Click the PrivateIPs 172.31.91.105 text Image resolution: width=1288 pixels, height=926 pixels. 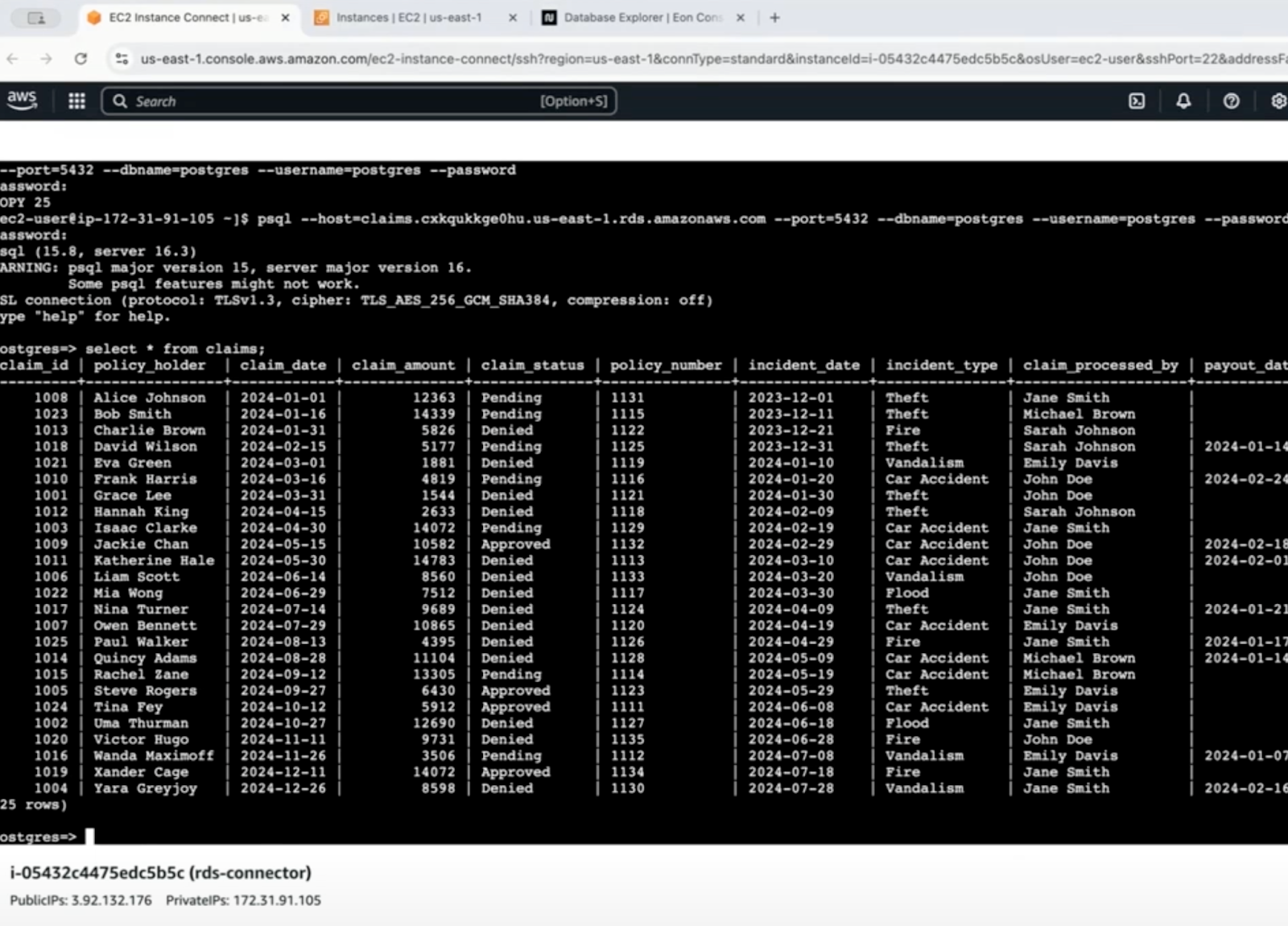[243, 900]
